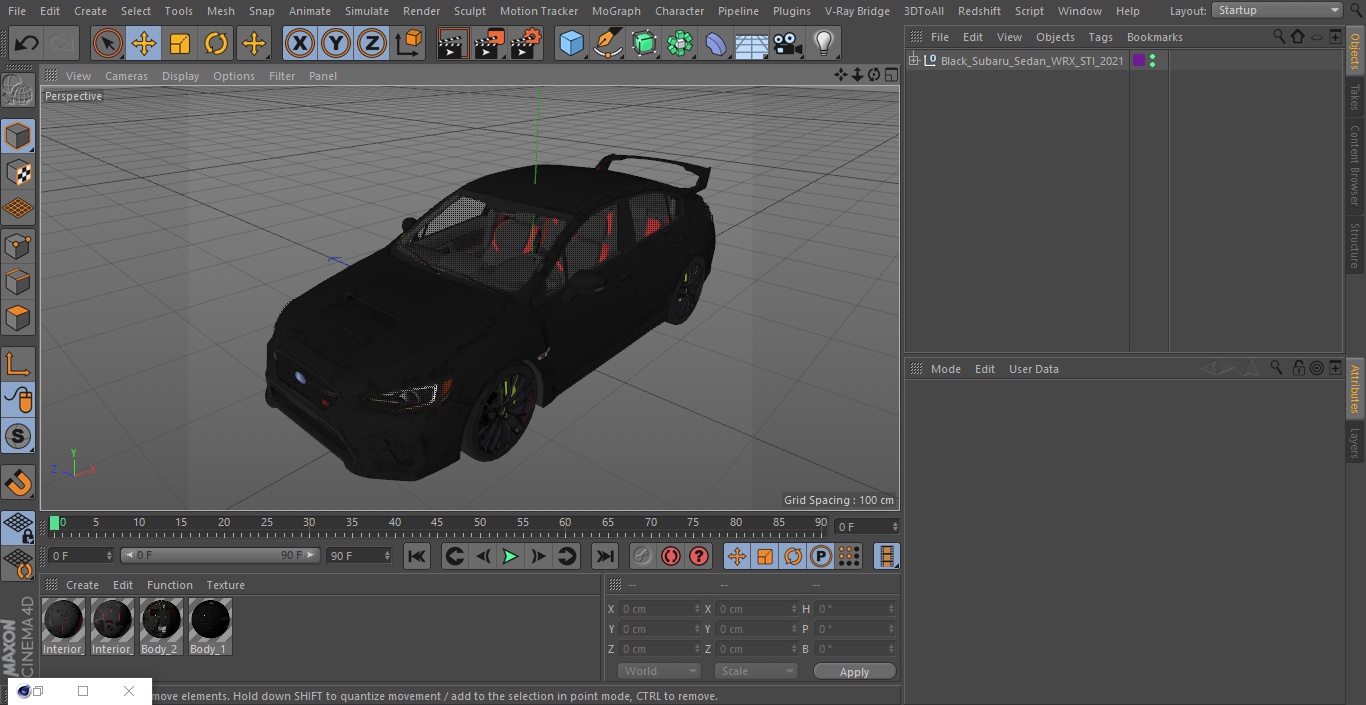Click frame 45 on the timeline ruler

point(437,522)
